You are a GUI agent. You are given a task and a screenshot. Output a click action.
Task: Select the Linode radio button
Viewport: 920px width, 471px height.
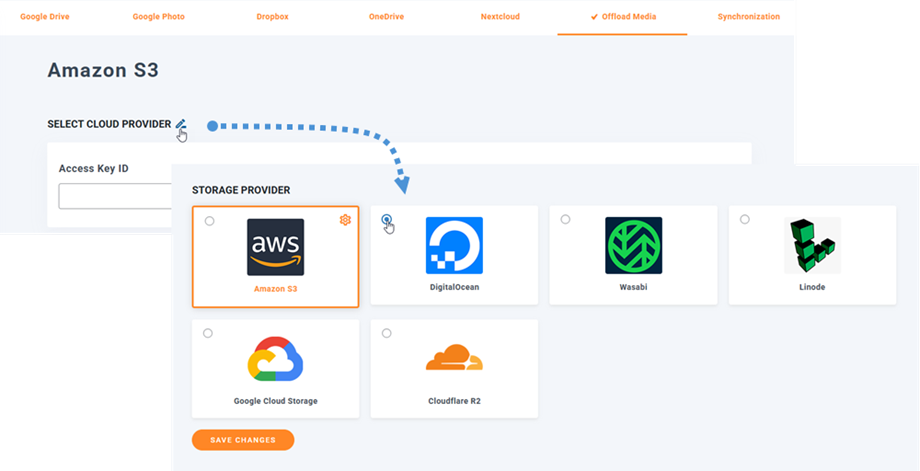click(x=745, y=219)
